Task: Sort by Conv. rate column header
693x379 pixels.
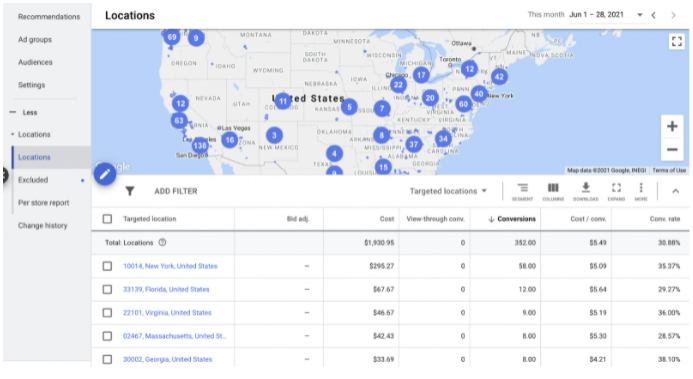Action: pyautogui.click(x=665, y=219)
